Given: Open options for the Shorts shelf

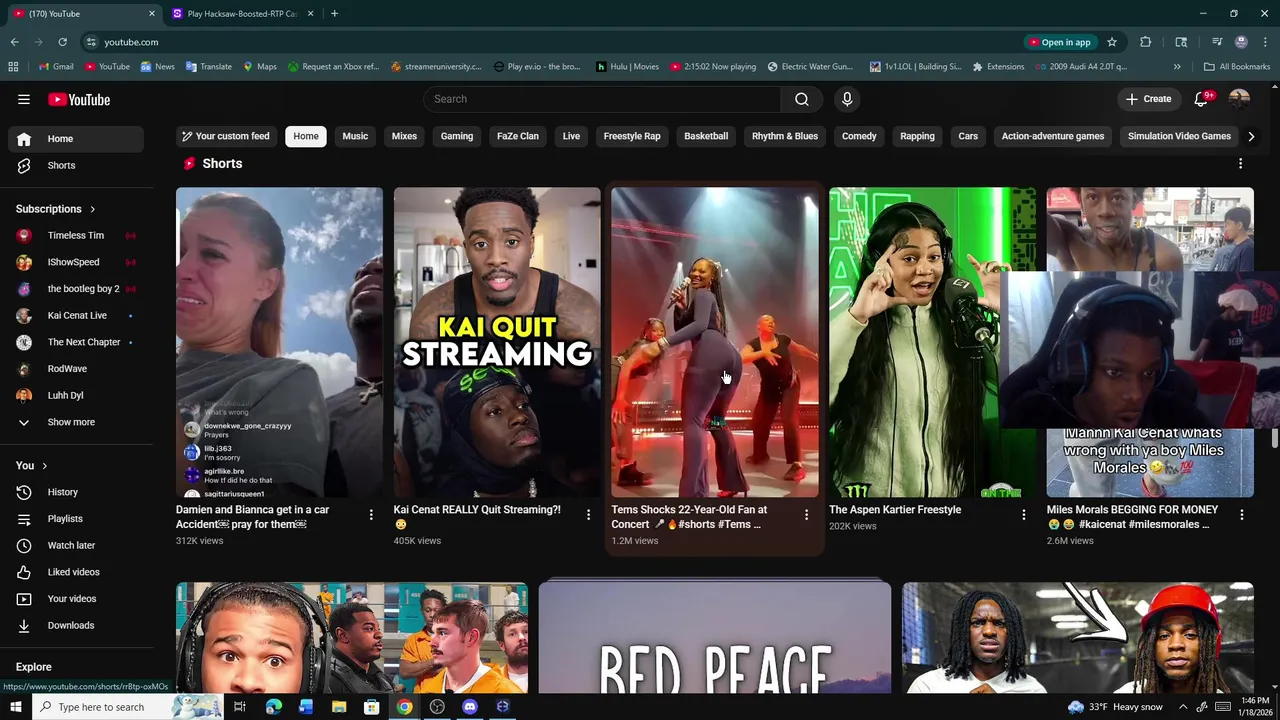Looking at the screenshot, I should 1241,163.
